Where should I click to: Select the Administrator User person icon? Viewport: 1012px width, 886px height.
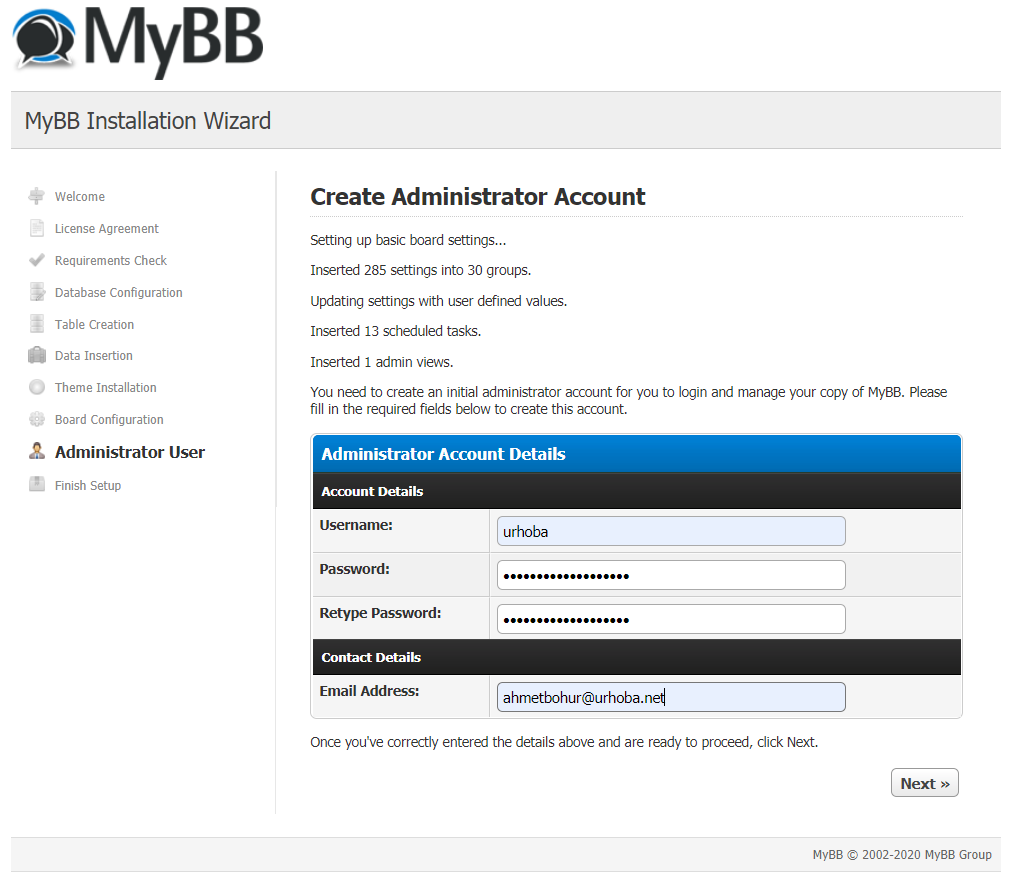[36, 451]
